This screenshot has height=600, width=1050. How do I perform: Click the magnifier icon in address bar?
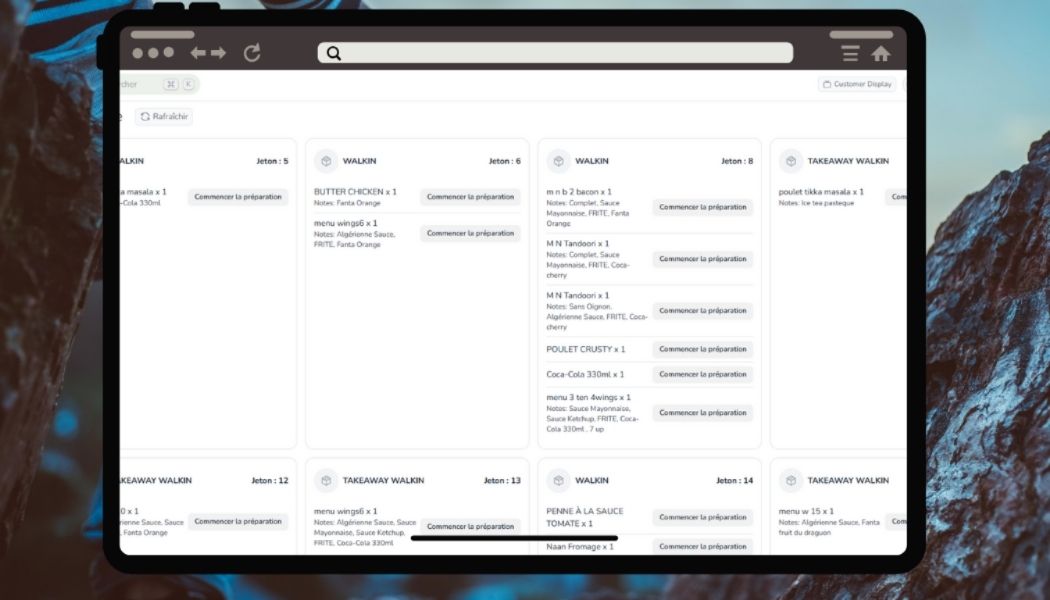point(334,53)
